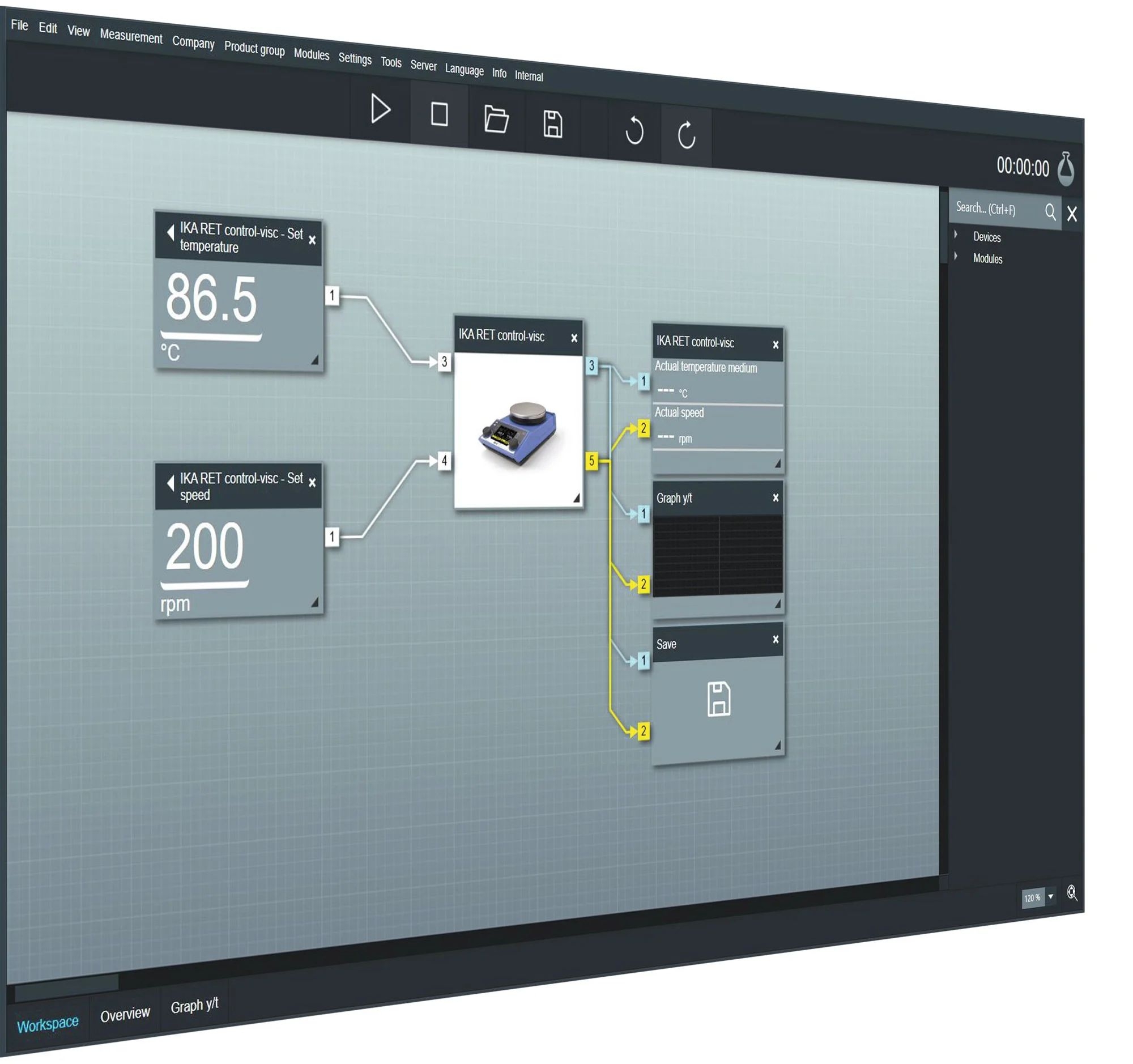Viewport: 1133px width, 1064px height.
Task: Close the search side panel with X
Action: pyautogui.click(x=1071, y=214)
